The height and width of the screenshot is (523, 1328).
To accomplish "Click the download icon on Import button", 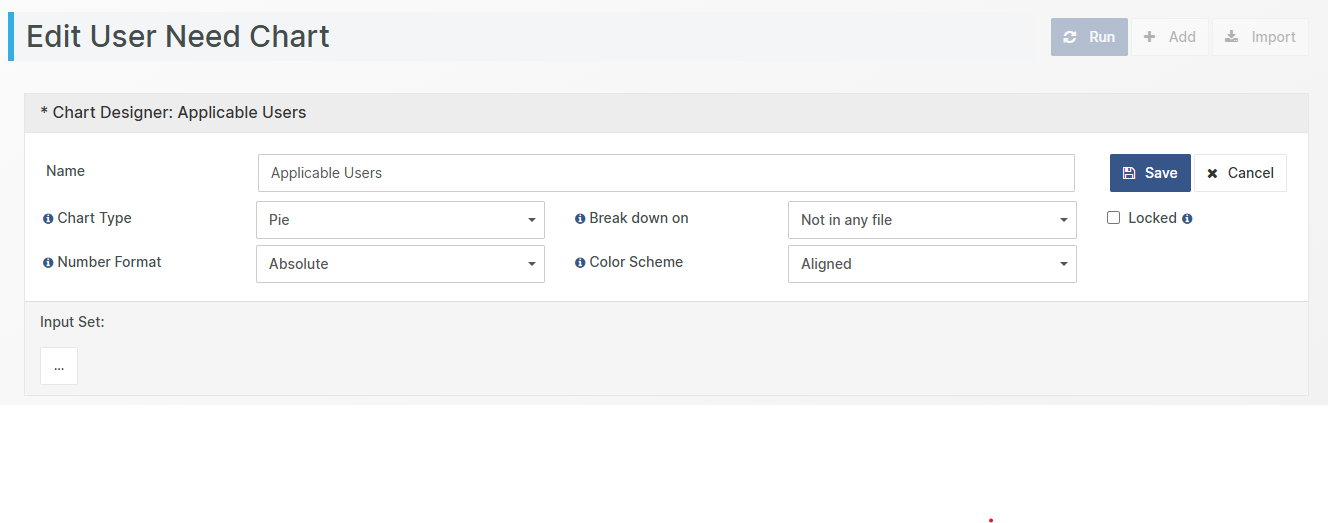I will pyautogui.click(x=1232, y=37).
